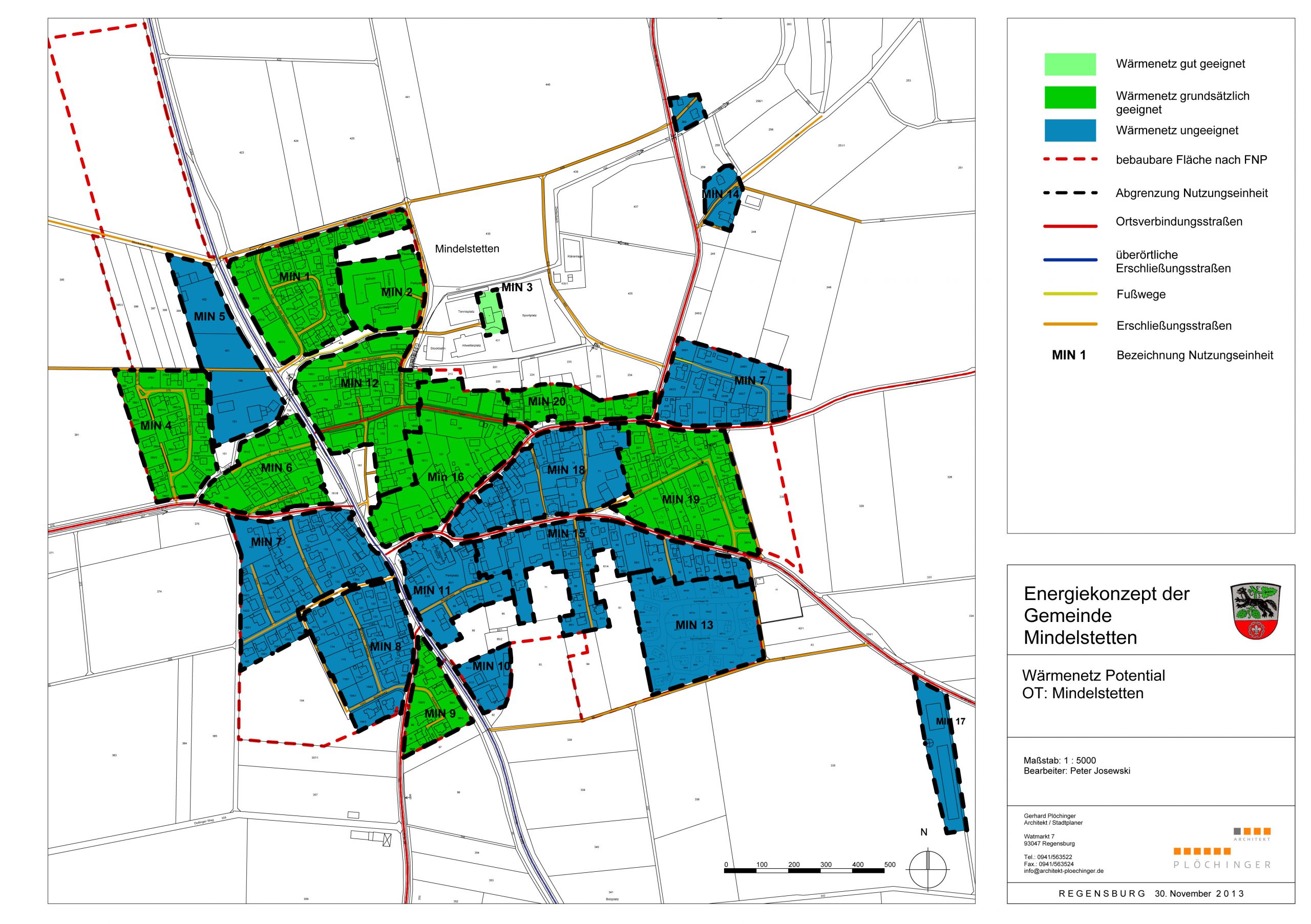This screenshot has height=924, width=1311.
Task: Select the blue 'Wärmenetz ungeeignet' swatch
Action: point(1070,130)
